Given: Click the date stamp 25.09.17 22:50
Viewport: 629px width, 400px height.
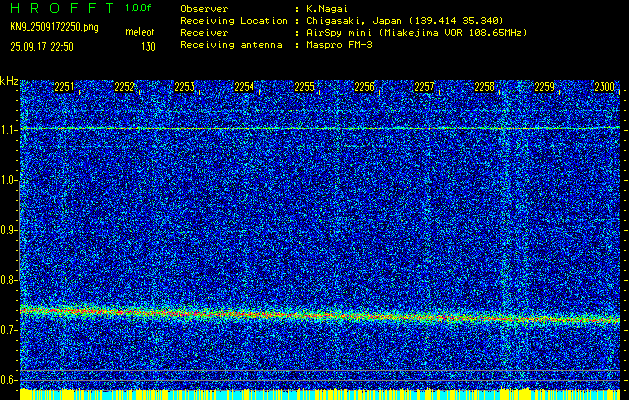Looking at the screenshot, I should pyautogui.click(x=42, y=47).
